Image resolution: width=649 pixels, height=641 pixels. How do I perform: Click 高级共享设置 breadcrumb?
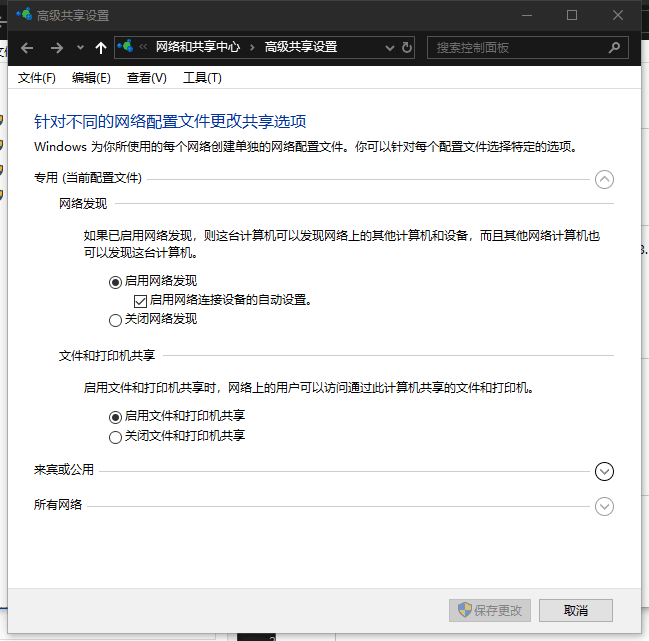point(301,47)
